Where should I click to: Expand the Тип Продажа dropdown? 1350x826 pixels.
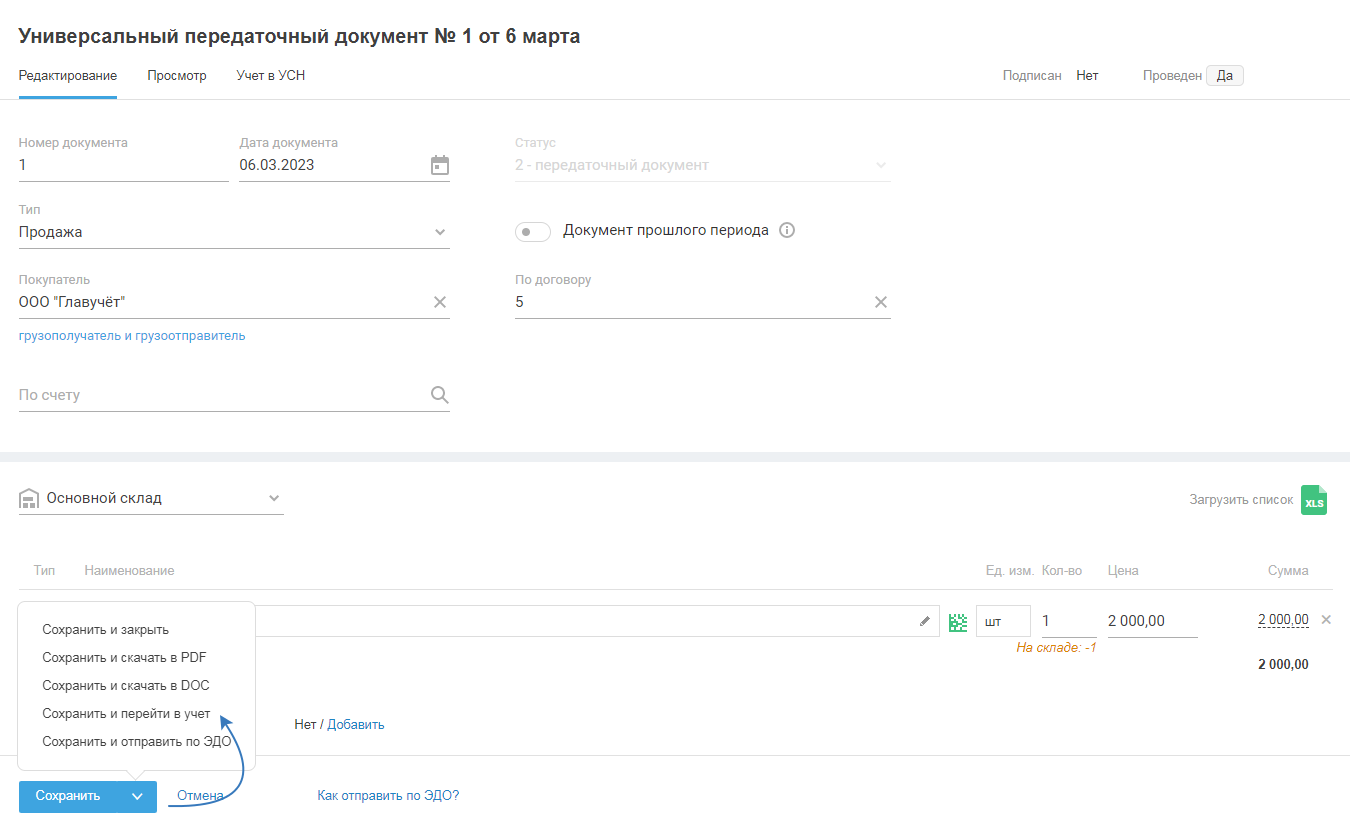[x=440, y=232]
